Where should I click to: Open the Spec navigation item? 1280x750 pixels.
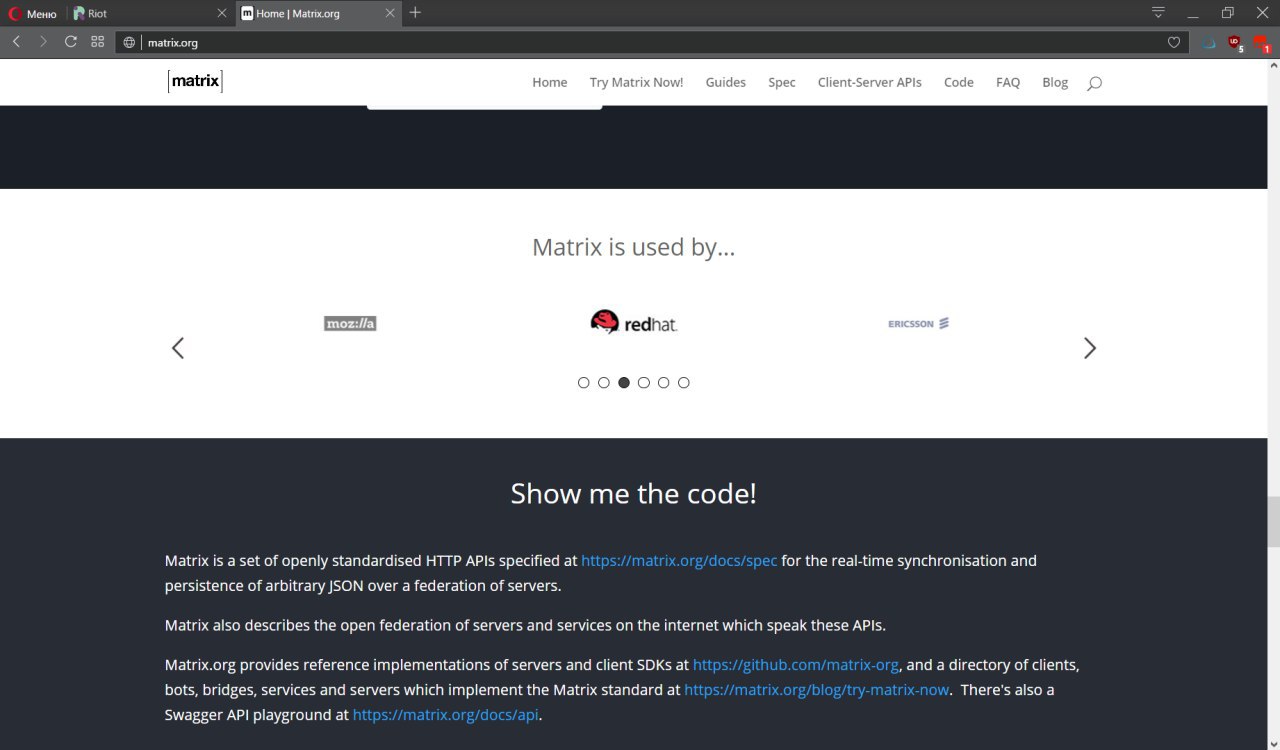point(782,82)
